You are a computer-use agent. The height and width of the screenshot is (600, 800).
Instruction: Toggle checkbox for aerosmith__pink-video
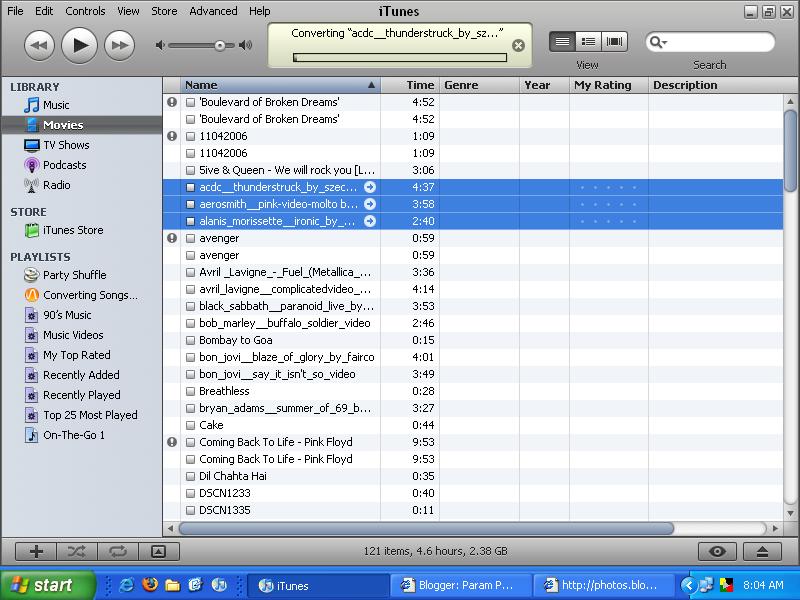[x=190, y=204]
